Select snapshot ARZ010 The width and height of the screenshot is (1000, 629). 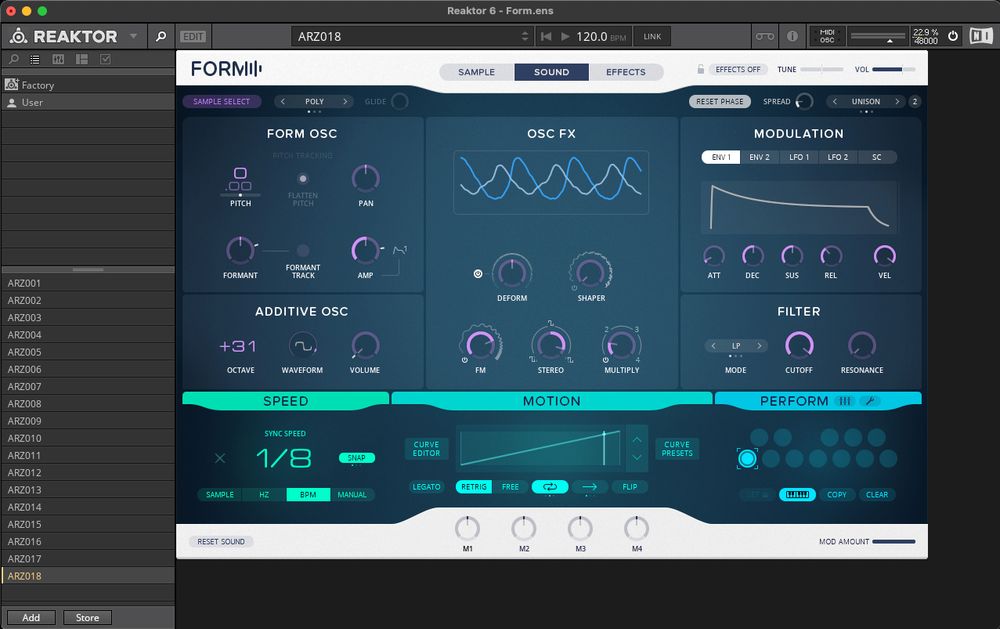(88, 438)
